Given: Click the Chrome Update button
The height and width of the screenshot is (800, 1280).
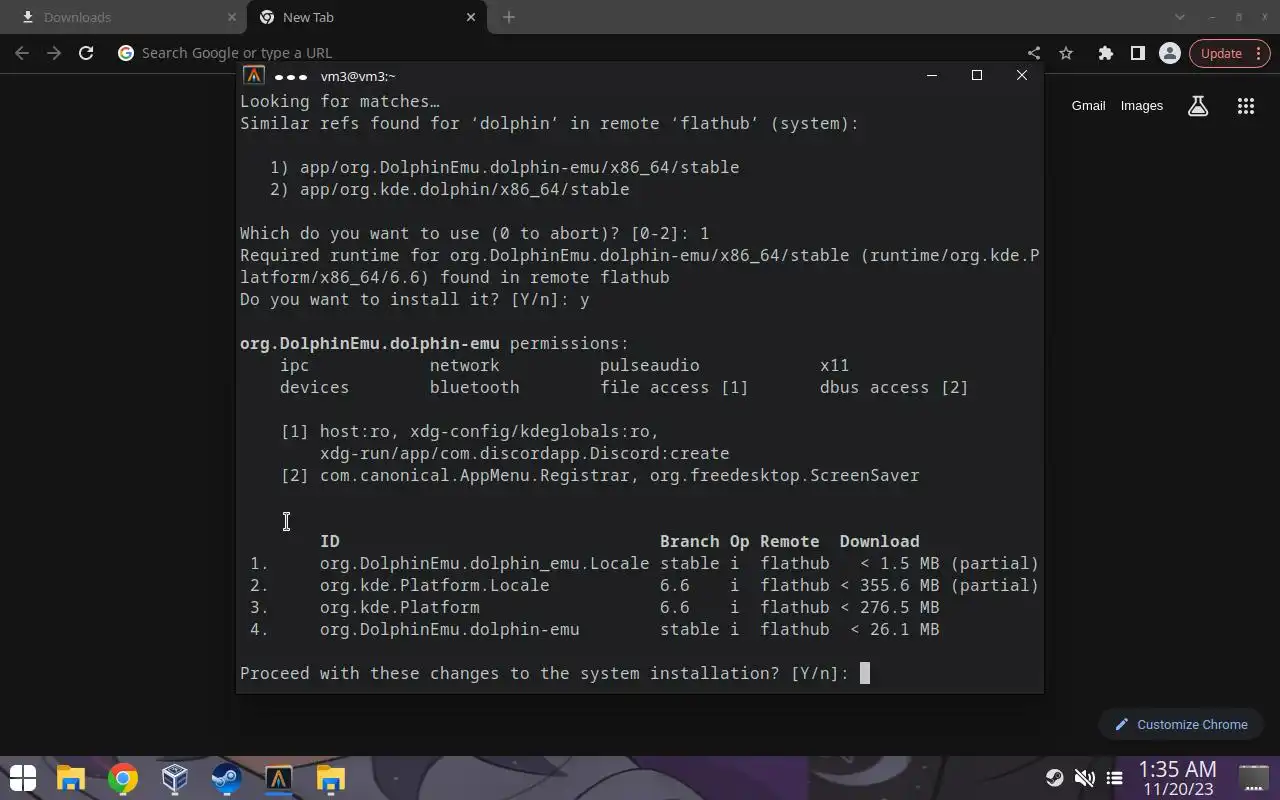Looking at the screenshot, I should click(x=1221, y=53).
